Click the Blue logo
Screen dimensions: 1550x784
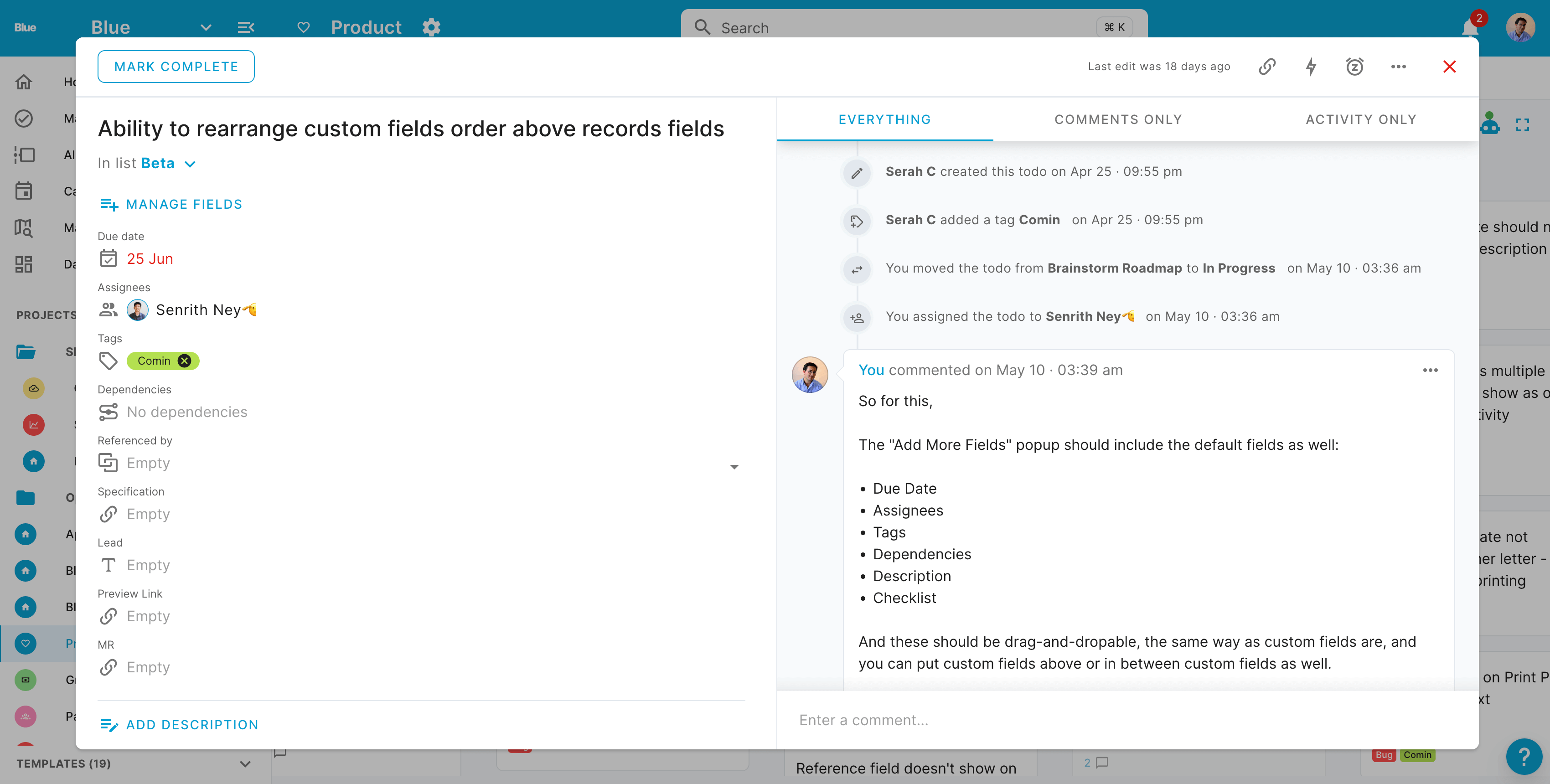coord(25,28)
